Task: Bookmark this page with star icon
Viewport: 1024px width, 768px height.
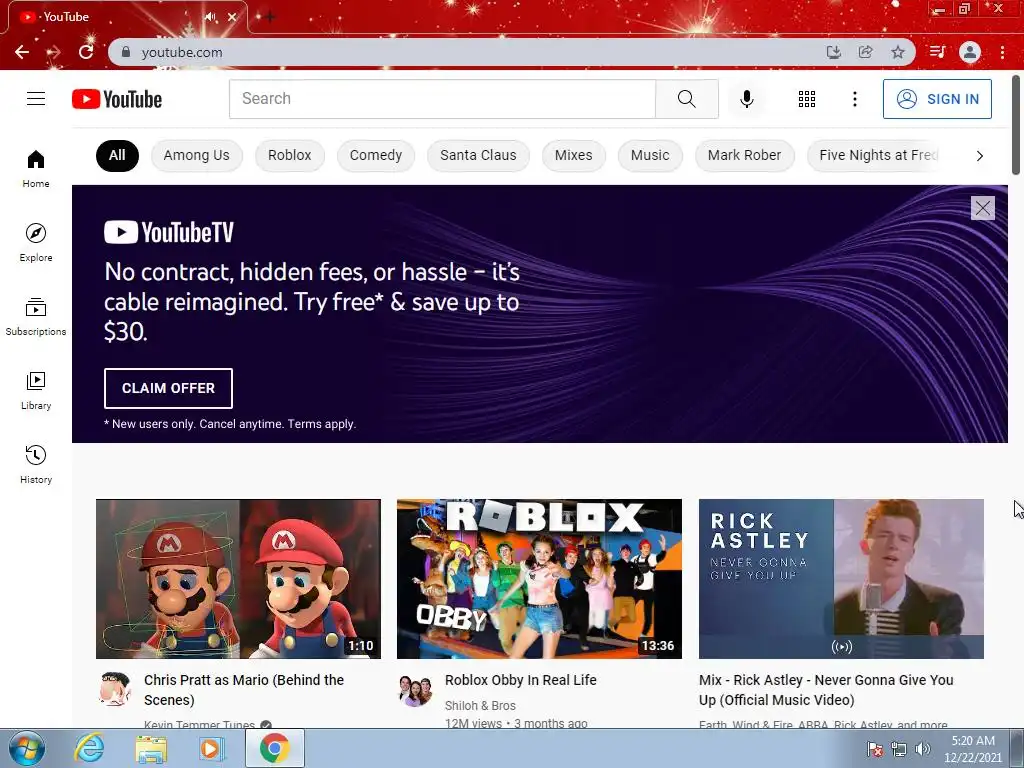Action: point(898,52)
